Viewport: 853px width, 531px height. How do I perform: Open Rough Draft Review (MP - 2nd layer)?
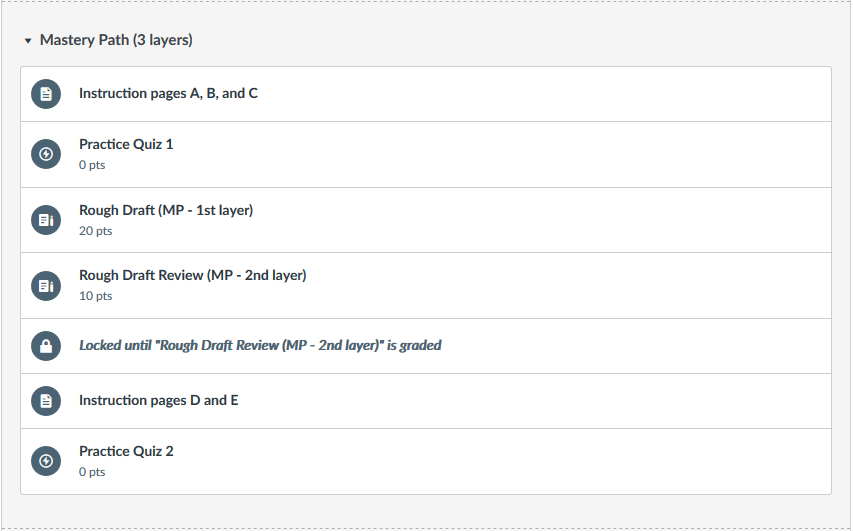[x=192, y=275]
